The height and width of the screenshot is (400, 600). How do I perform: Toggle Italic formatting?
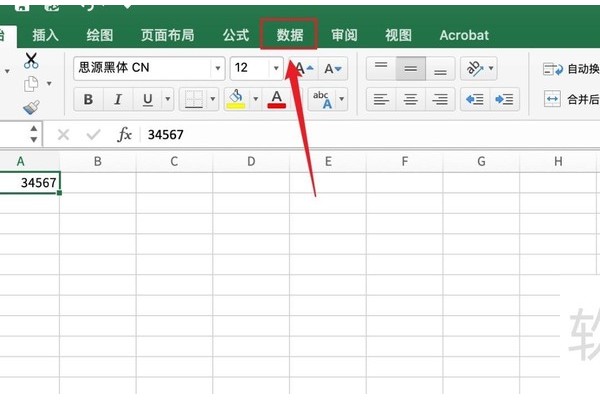pos(118,100)
